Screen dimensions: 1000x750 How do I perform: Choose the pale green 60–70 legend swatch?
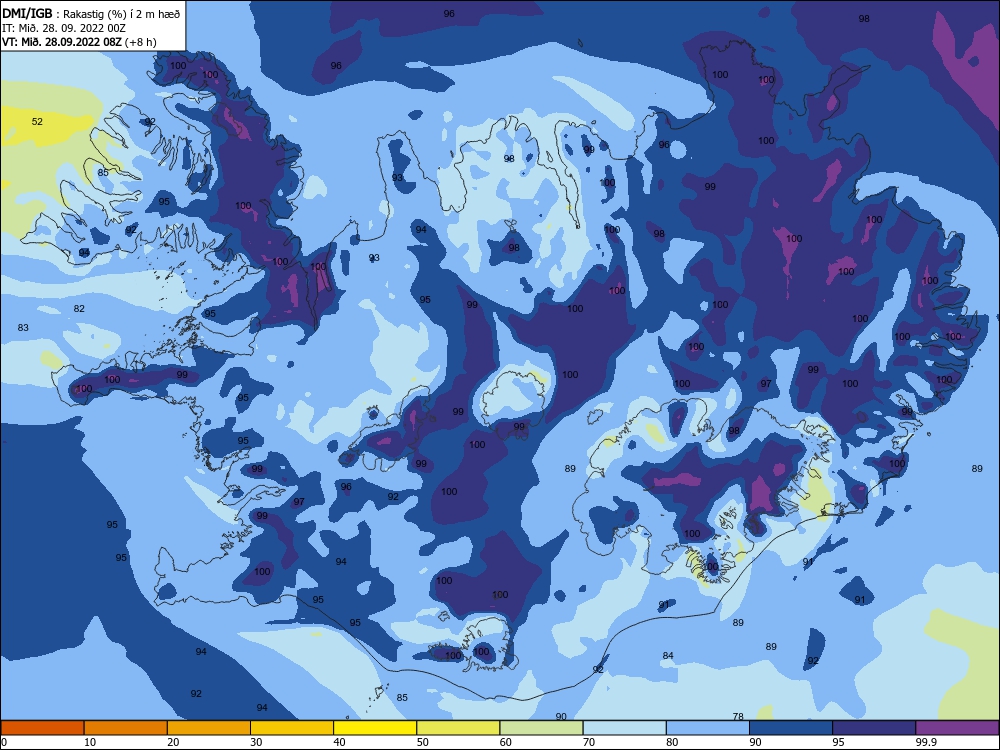point(541,728)
